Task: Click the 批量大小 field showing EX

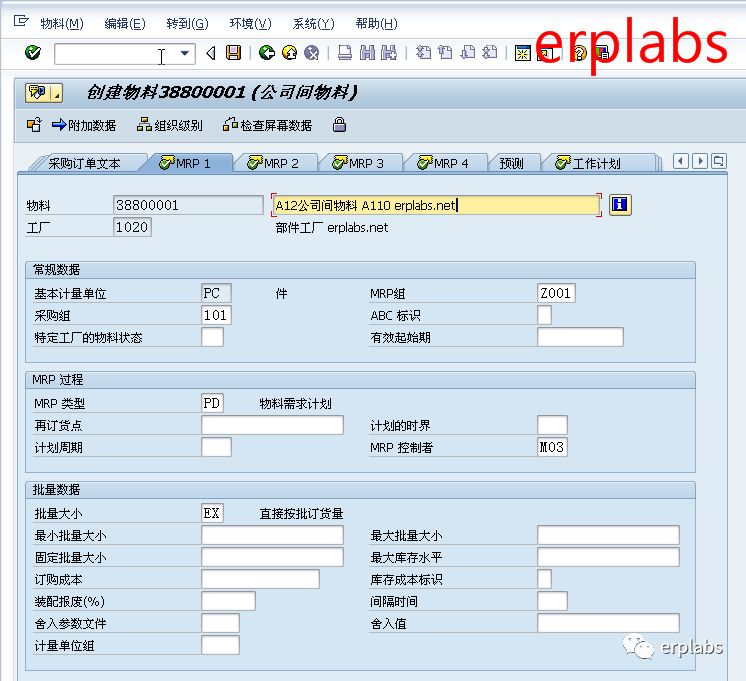Action: coord(212,513)
